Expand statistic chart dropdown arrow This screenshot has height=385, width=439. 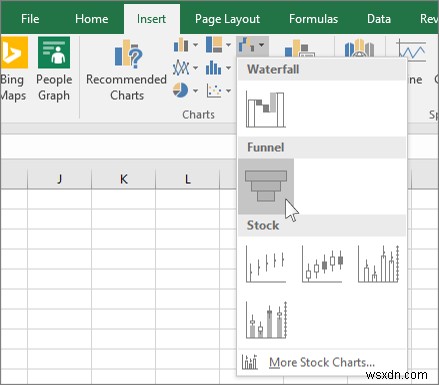pyautogui.click(x=228, y=68)
